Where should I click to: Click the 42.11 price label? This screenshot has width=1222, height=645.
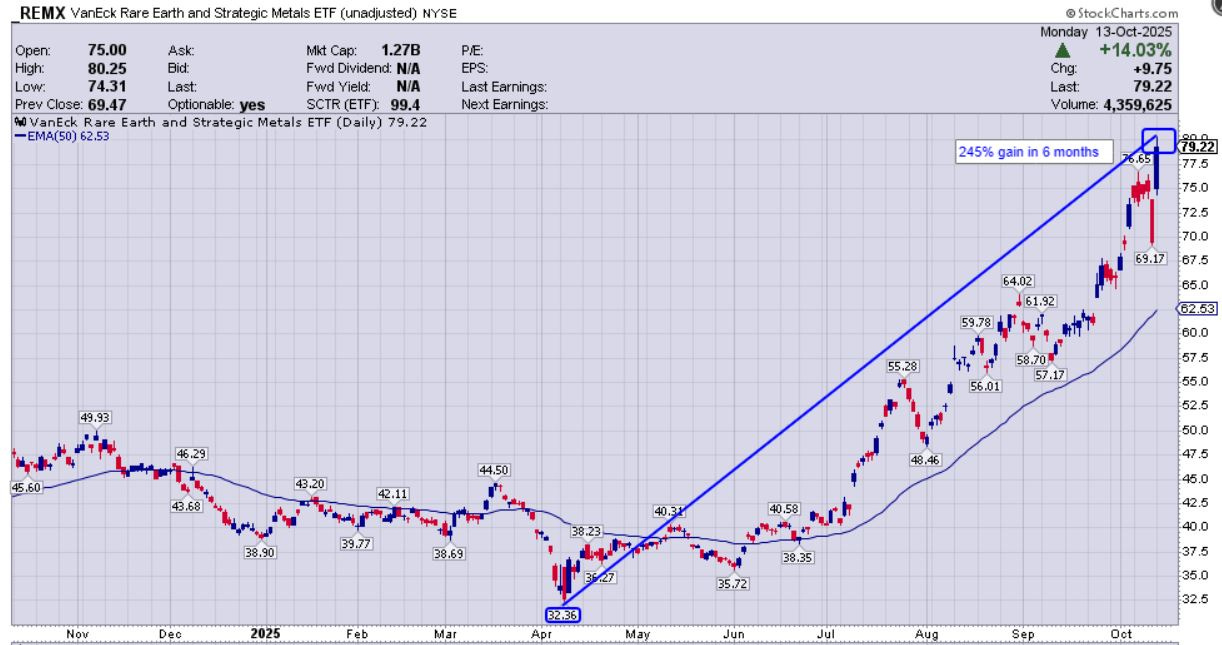tap(392, 493)
